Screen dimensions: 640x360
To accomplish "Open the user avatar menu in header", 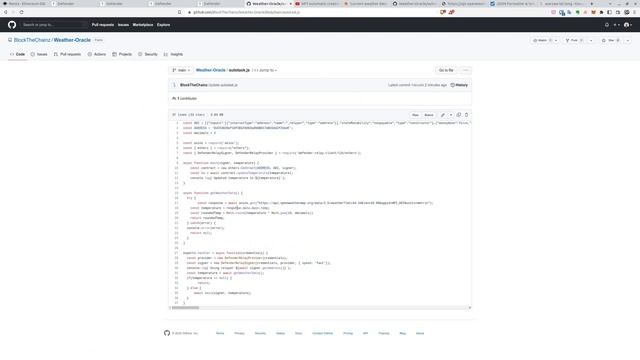I will [628, 25].
